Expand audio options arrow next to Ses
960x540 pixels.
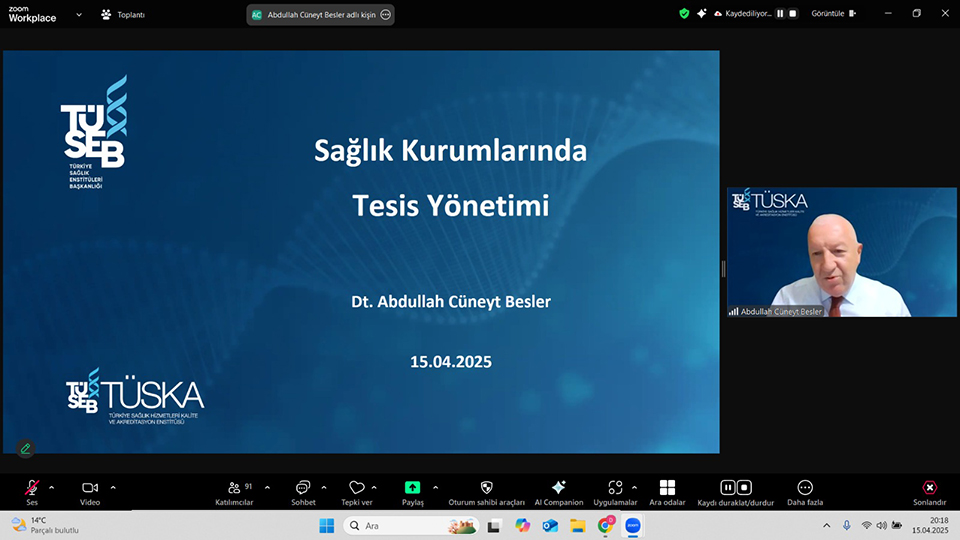52,488
